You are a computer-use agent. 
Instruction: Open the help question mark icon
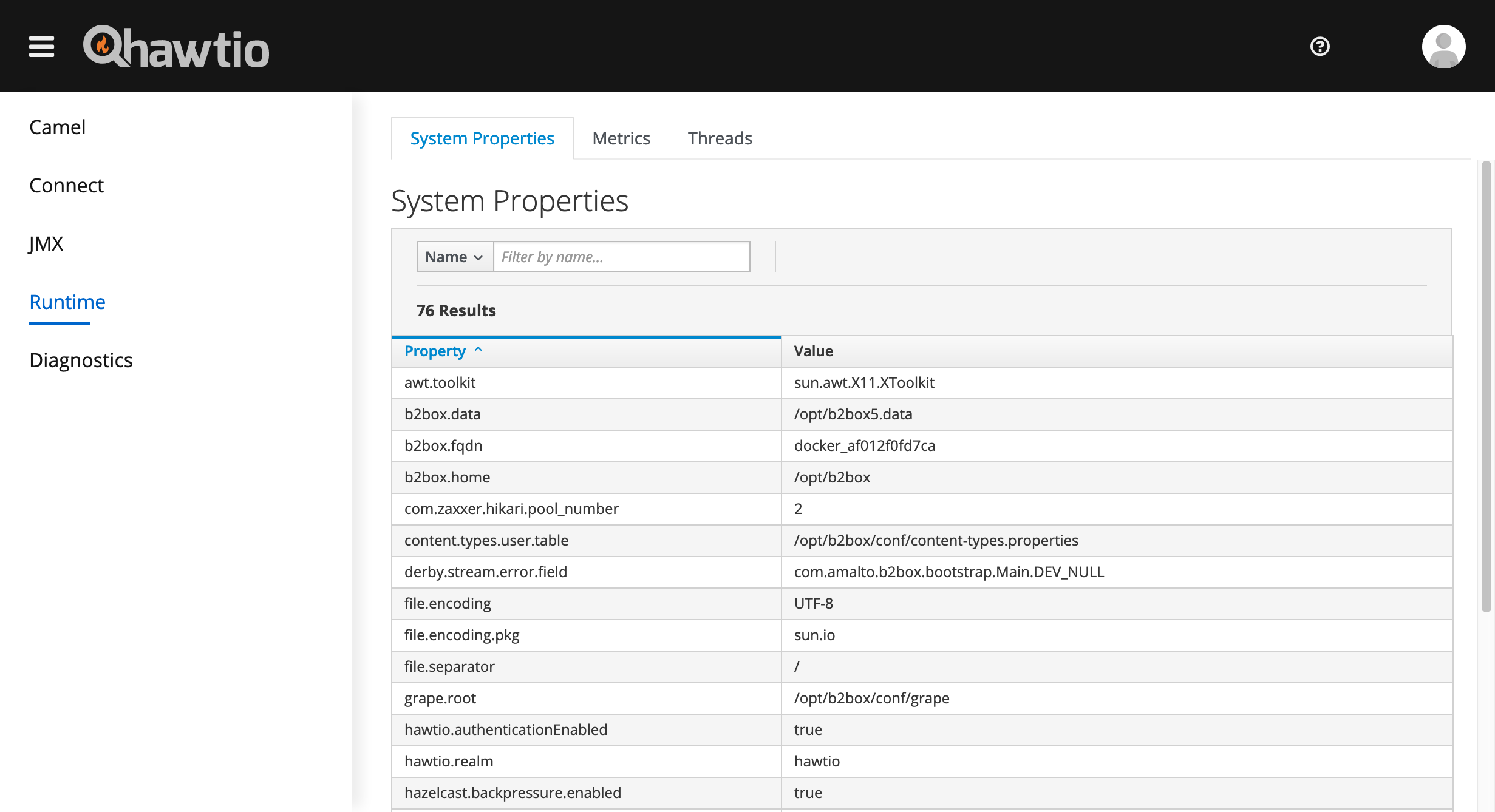tap(1320, 46)
